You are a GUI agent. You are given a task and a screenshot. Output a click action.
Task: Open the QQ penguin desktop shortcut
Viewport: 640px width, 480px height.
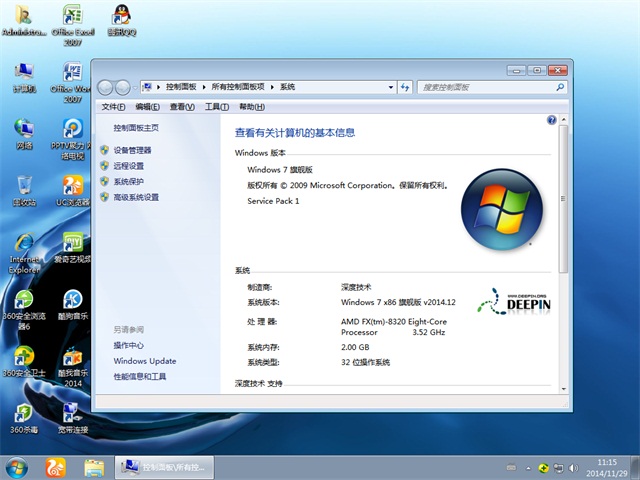click(x=122, y=19)
